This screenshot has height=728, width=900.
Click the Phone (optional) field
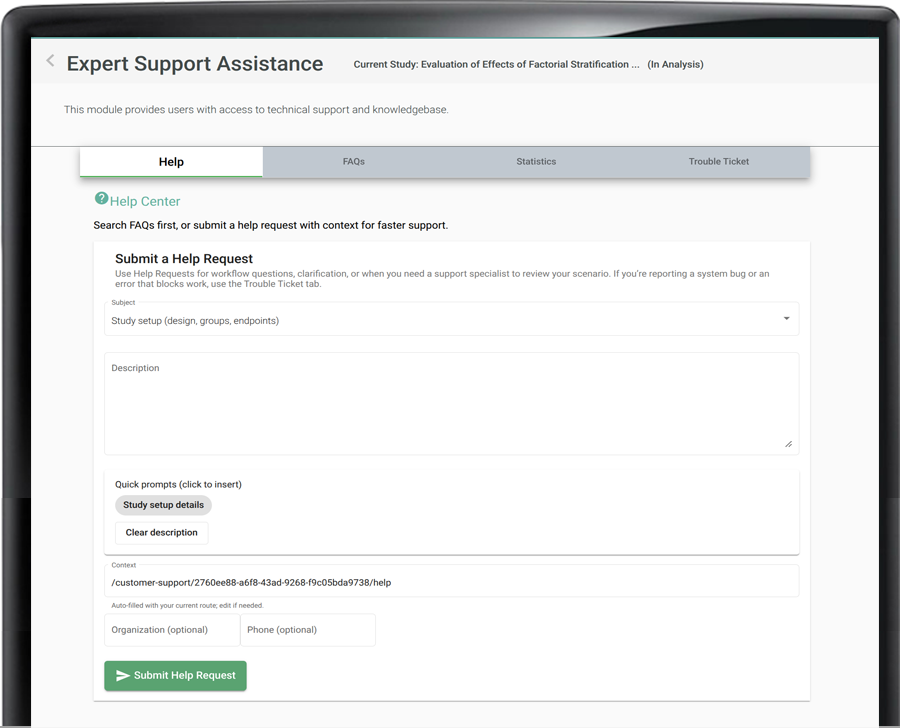(x=307, y=630)
